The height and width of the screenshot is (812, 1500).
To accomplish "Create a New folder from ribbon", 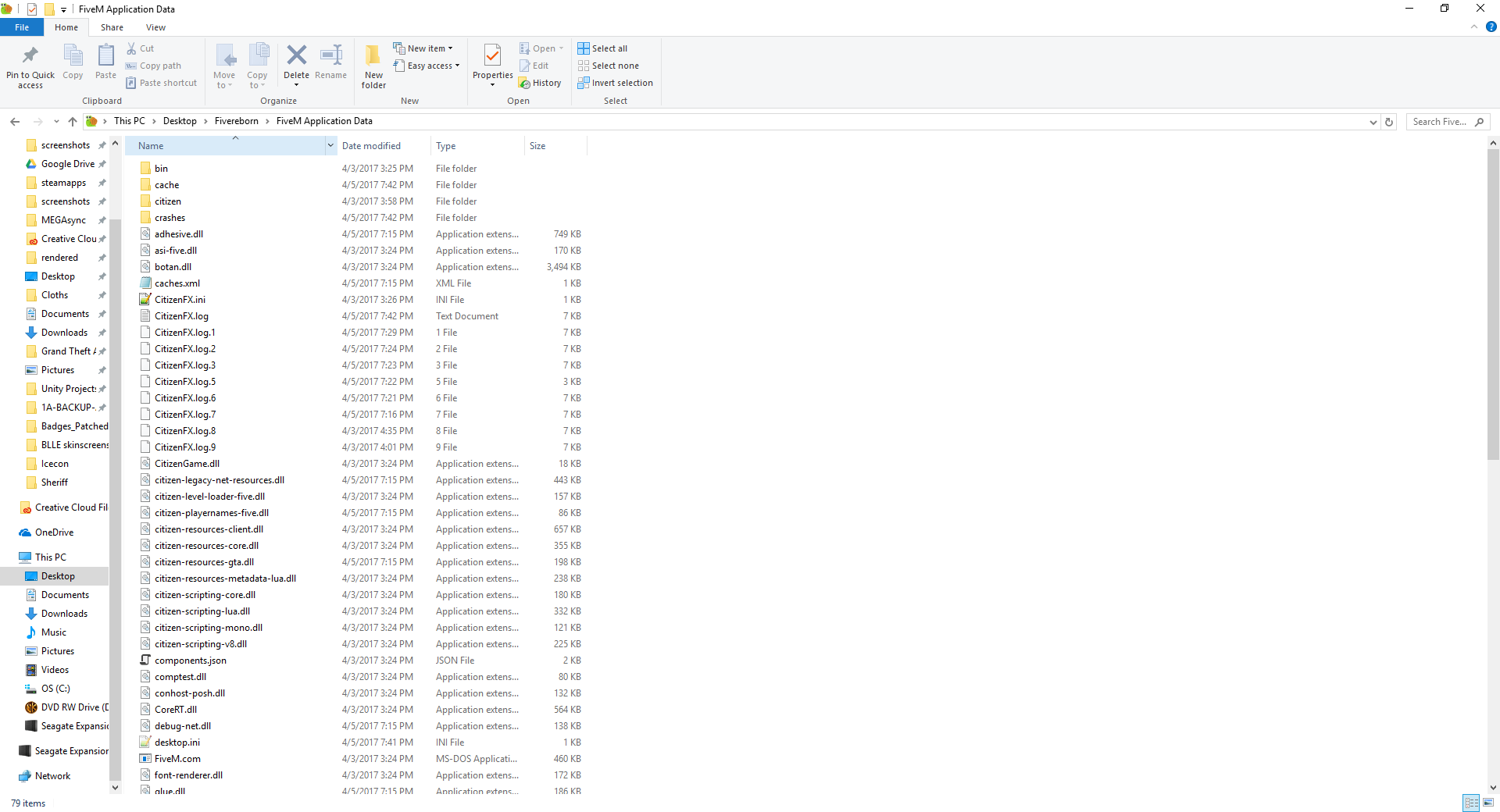I will point(373,66).
